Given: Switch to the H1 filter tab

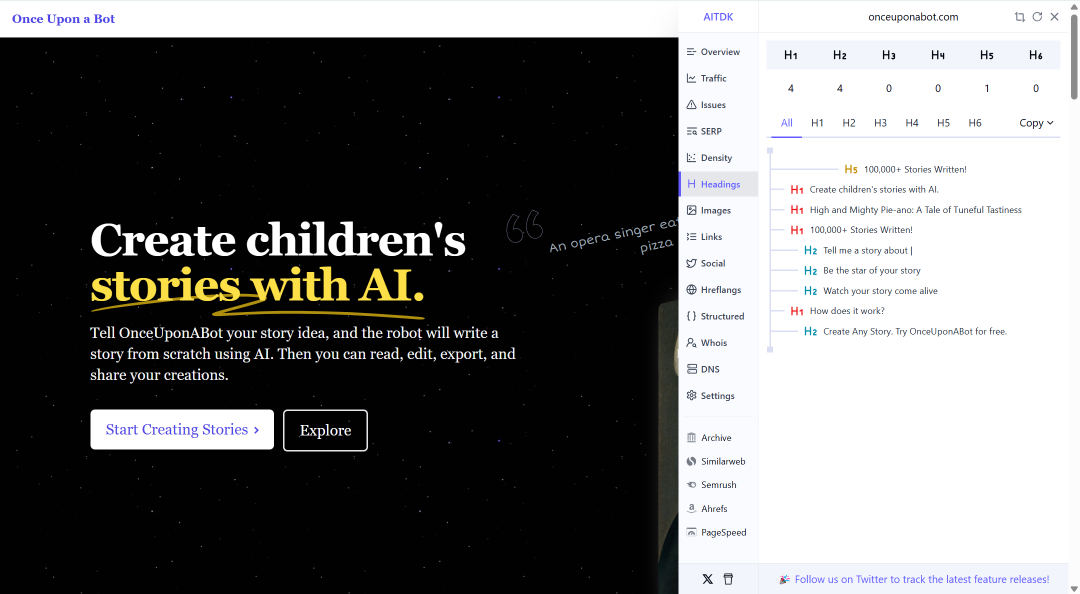Looking at the screenshot, I should tap(817, 123).
